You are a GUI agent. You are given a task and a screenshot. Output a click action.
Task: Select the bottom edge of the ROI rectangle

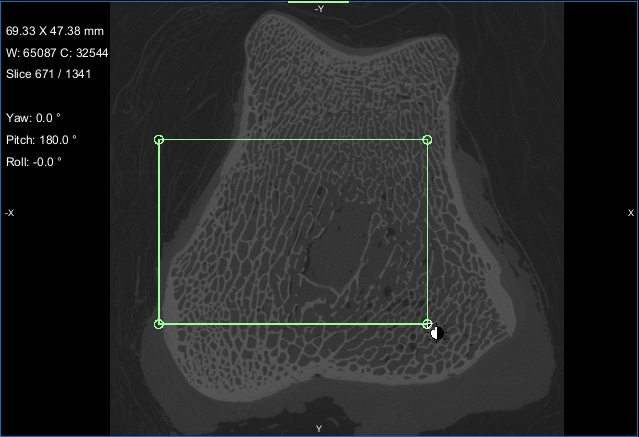293,324
